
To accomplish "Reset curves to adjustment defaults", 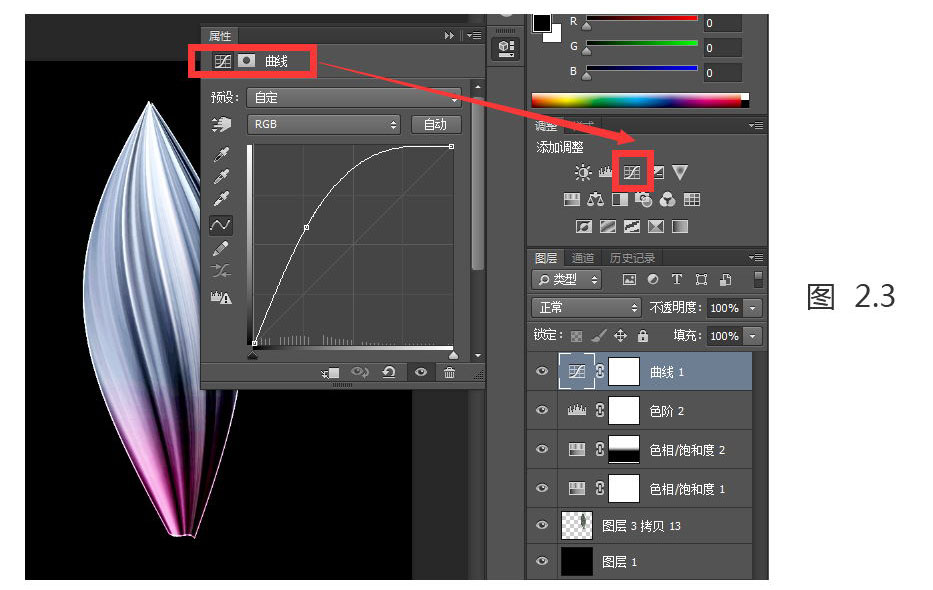I will coord(389,372).
